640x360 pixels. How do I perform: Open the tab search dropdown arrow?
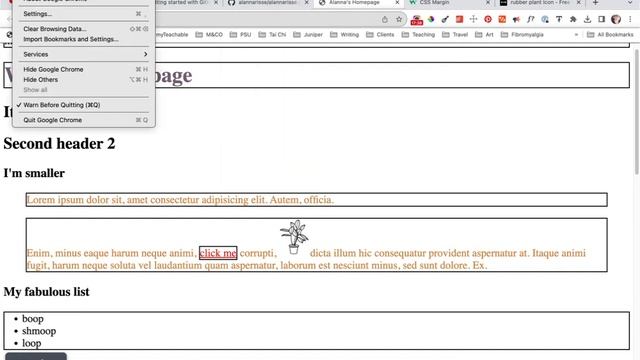(630, 3)
